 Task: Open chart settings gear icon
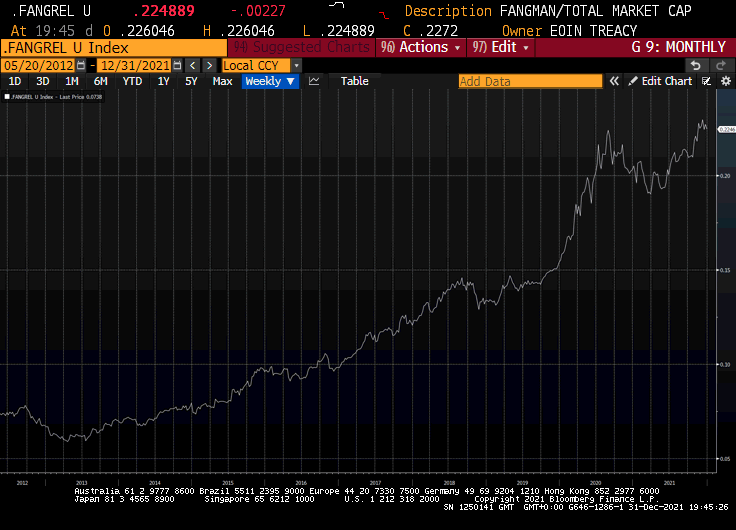[726, 81]
